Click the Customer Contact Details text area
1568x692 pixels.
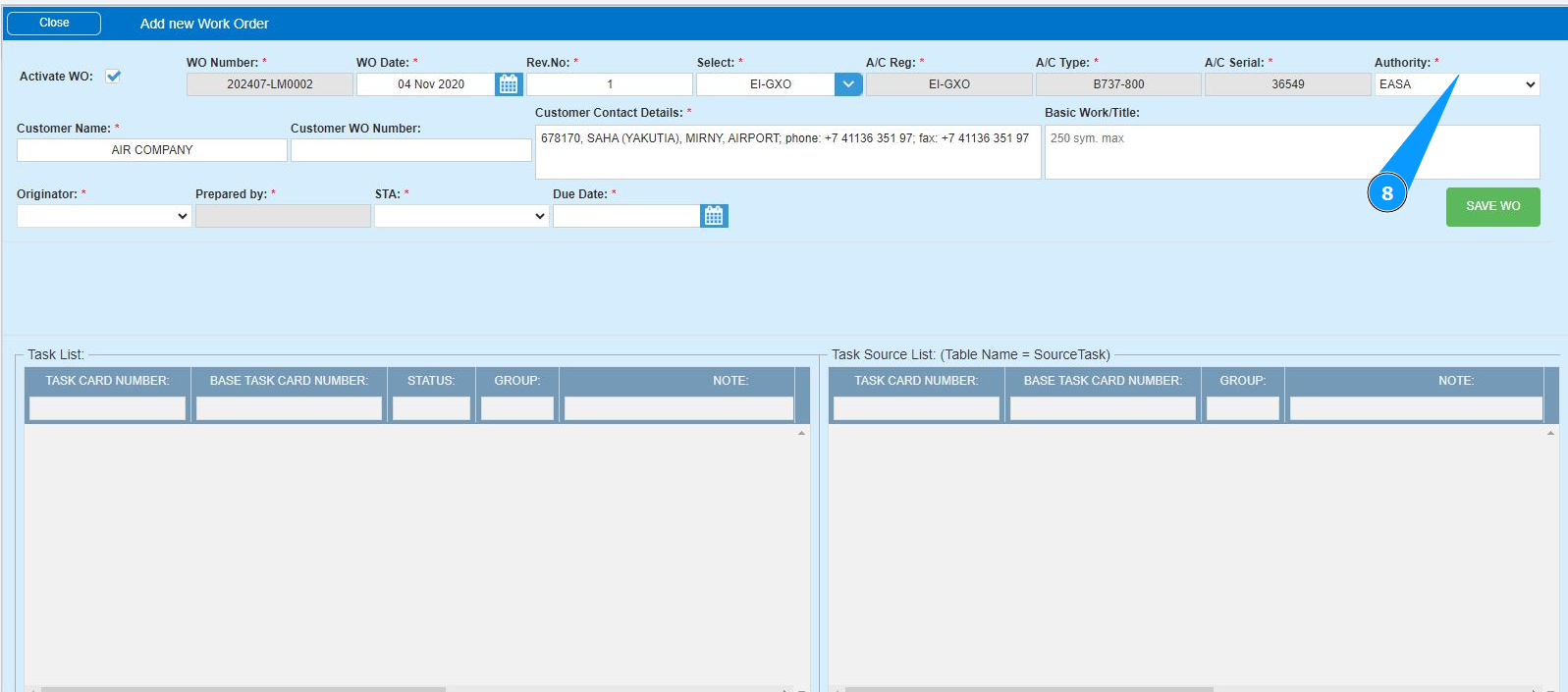click(787, 152)
